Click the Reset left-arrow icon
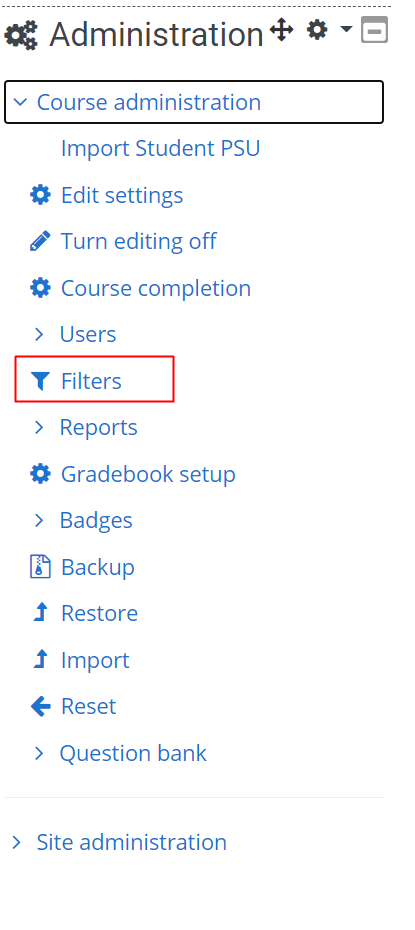This screenshot has height=930, width=415. coord(40,706)
